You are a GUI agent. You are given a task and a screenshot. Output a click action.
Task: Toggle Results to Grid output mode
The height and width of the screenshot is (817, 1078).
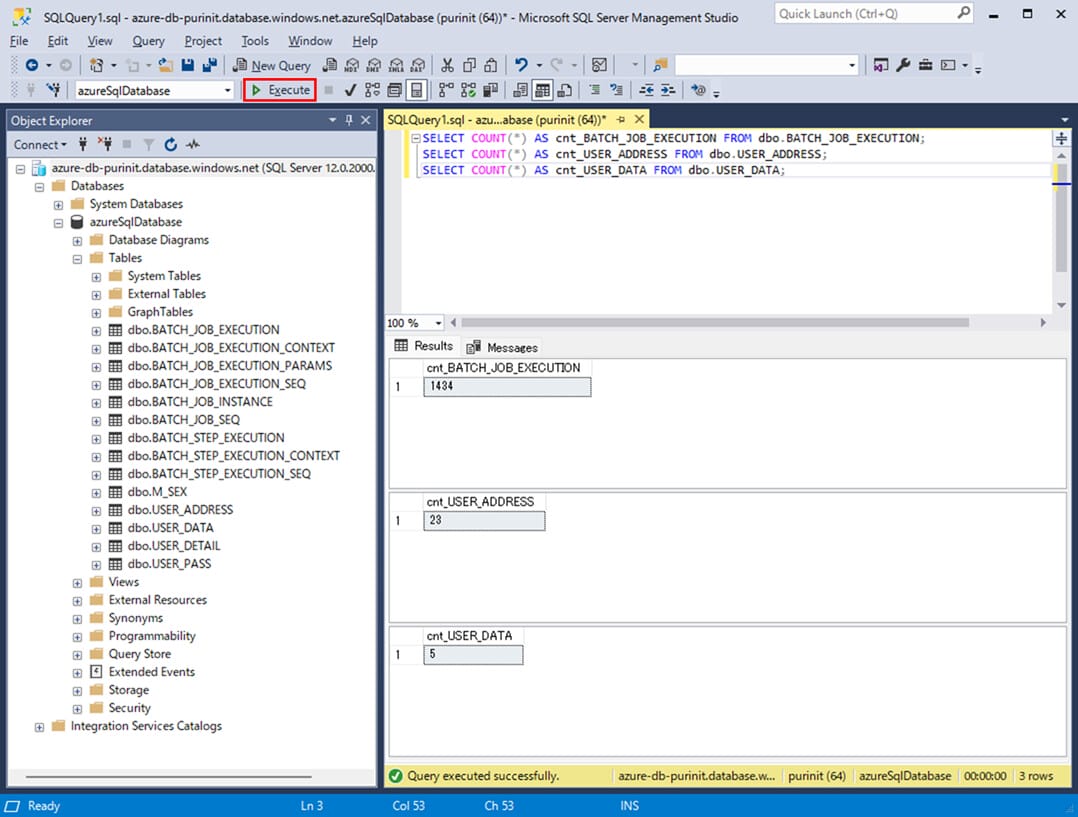coord(542,90)
